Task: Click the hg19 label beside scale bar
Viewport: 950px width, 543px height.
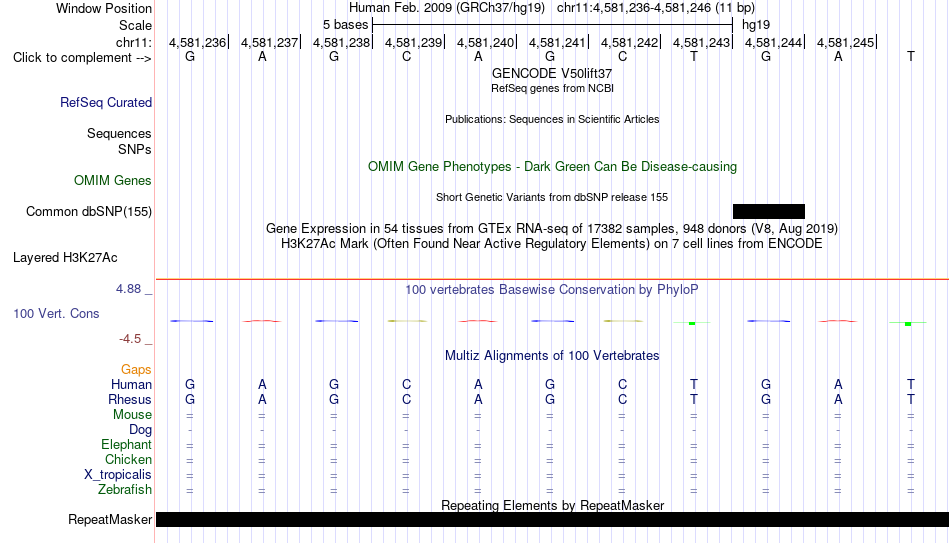Action: [x=756, y=25]
